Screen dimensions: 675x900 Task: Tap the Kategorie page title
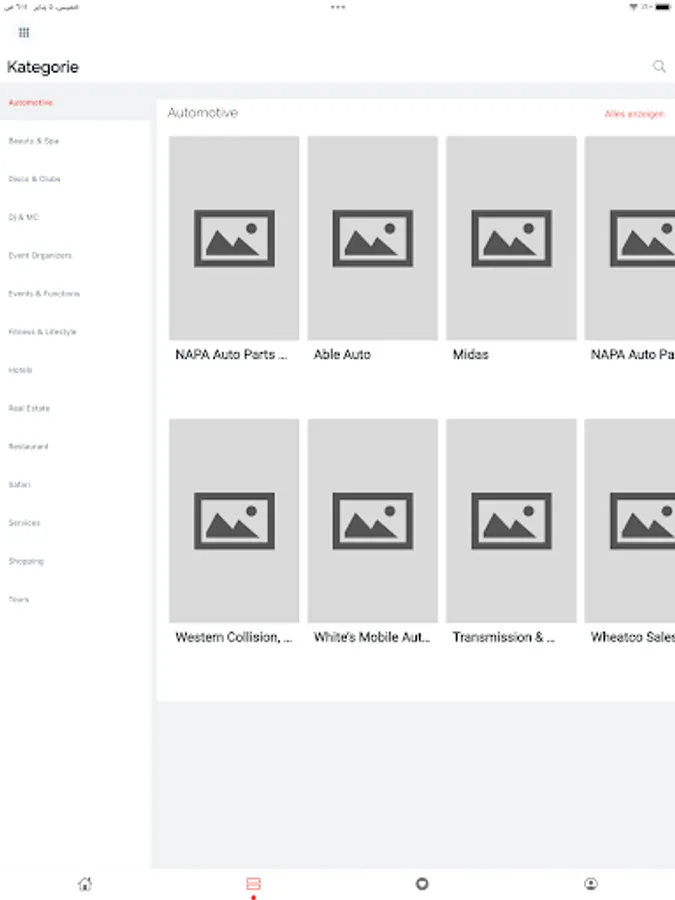43,67
